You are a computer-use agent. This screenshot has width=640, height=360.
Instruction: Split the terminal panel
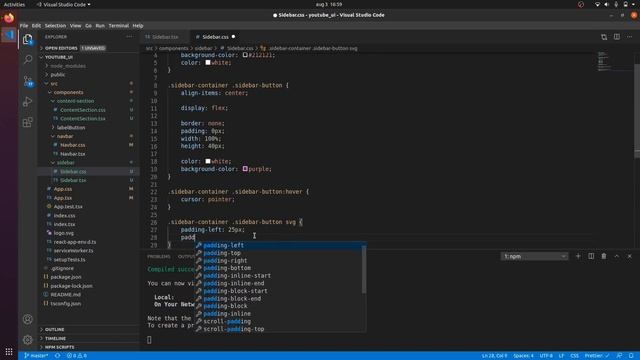[591, 256]
